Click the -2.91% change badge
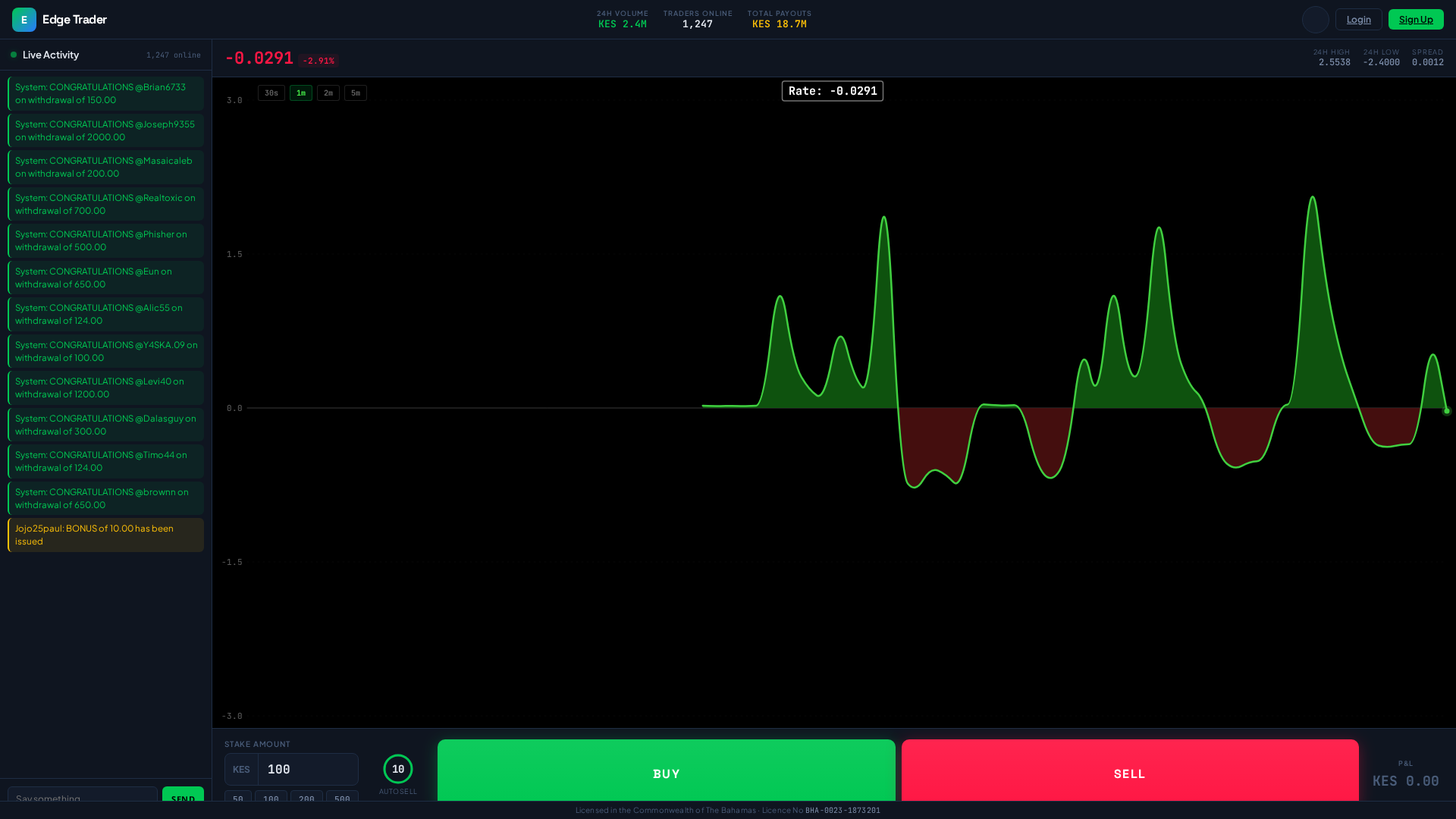 [x=318, y=61]
